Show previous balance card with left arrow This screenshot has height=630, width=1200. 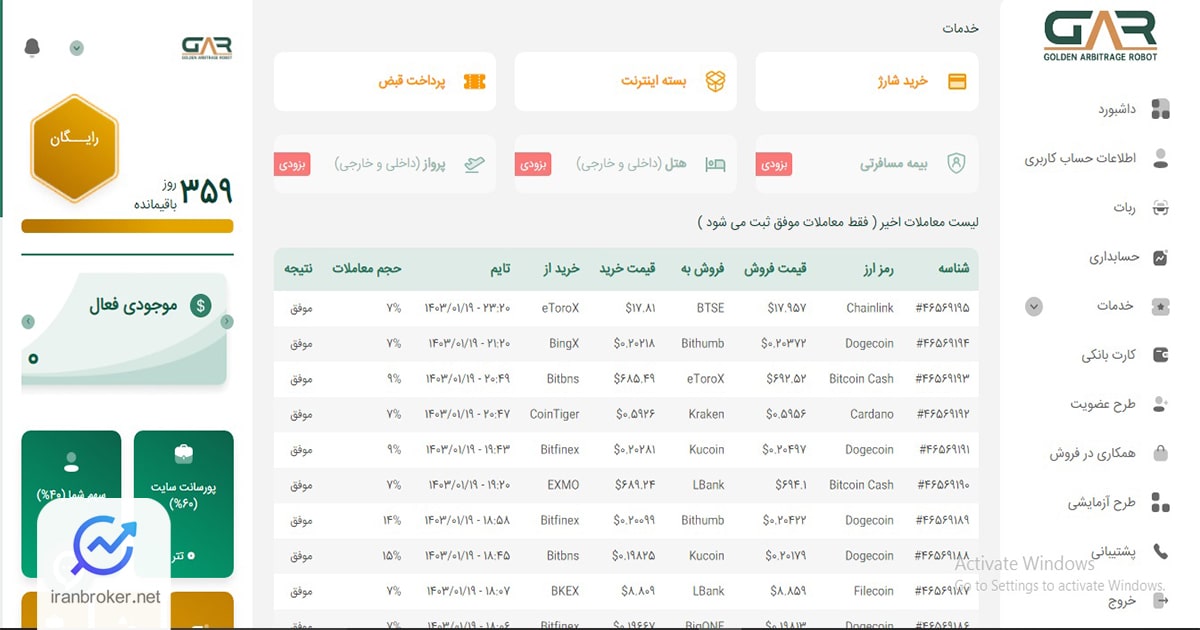tap(28, 322)
